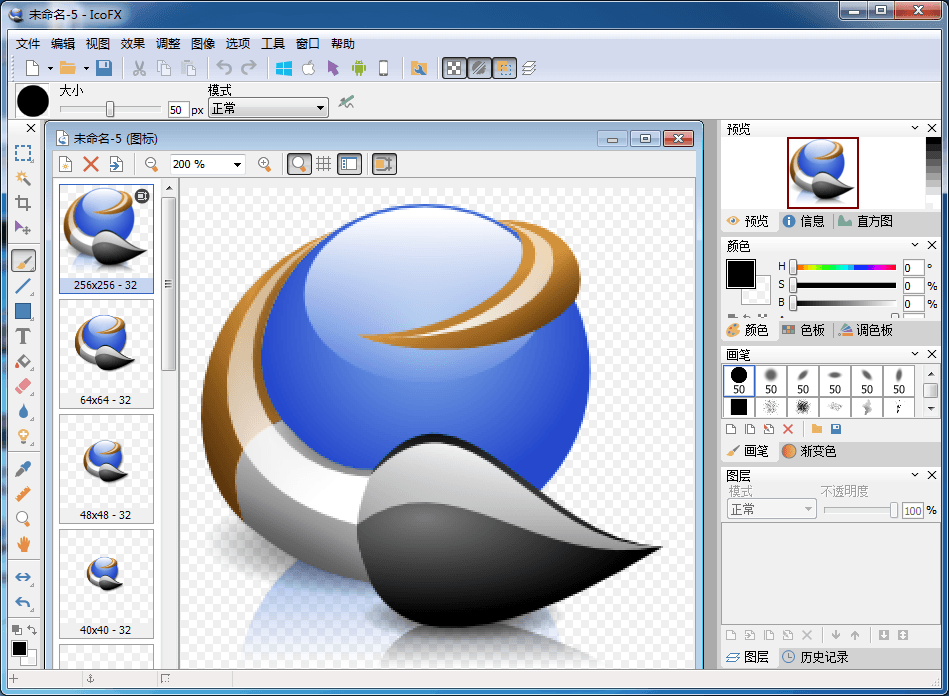
Task: Switch to the 信息 tab
Action: (804, 222)
